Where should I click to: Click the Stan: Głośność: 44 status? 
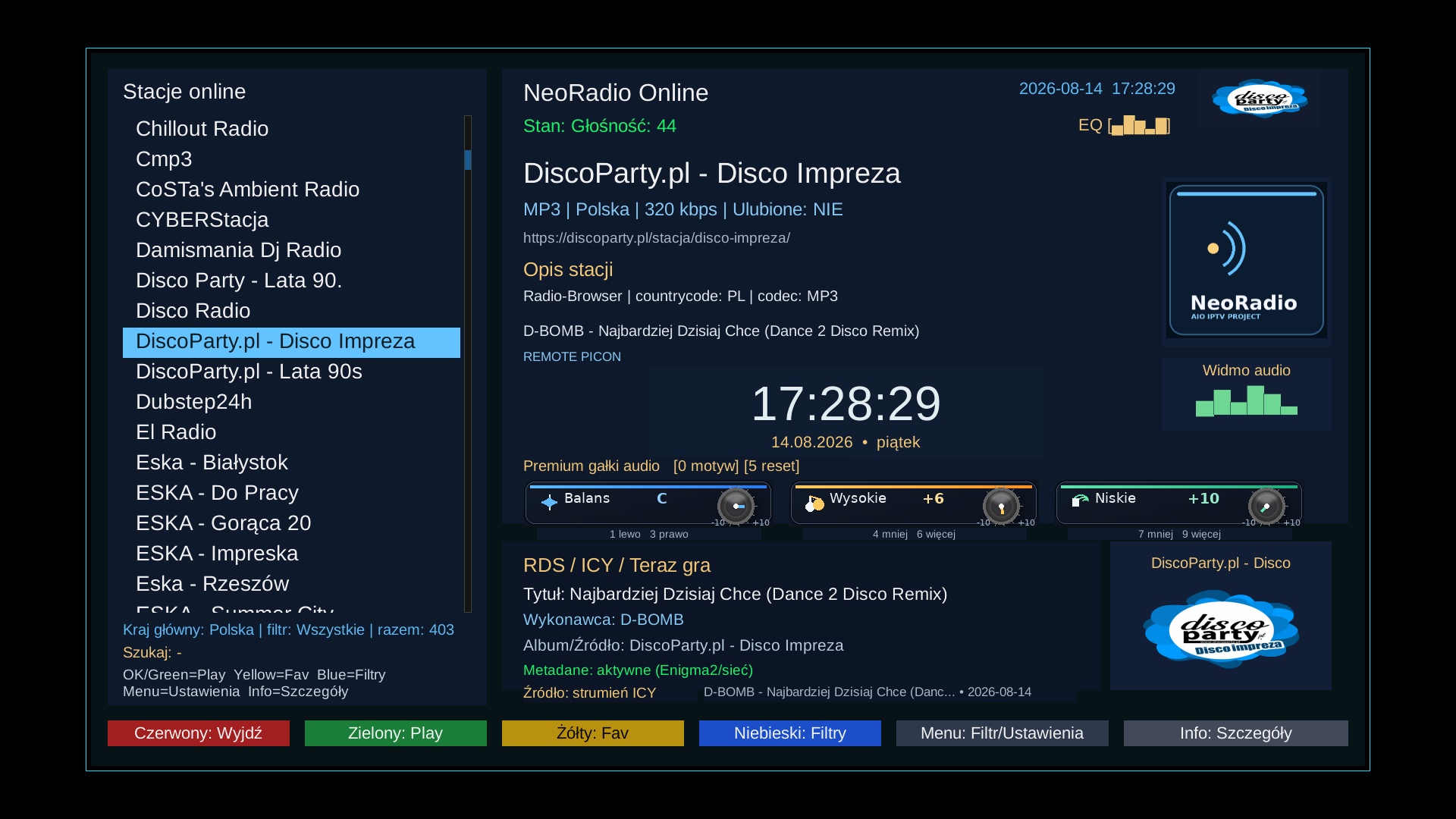[x=600, y=126]
